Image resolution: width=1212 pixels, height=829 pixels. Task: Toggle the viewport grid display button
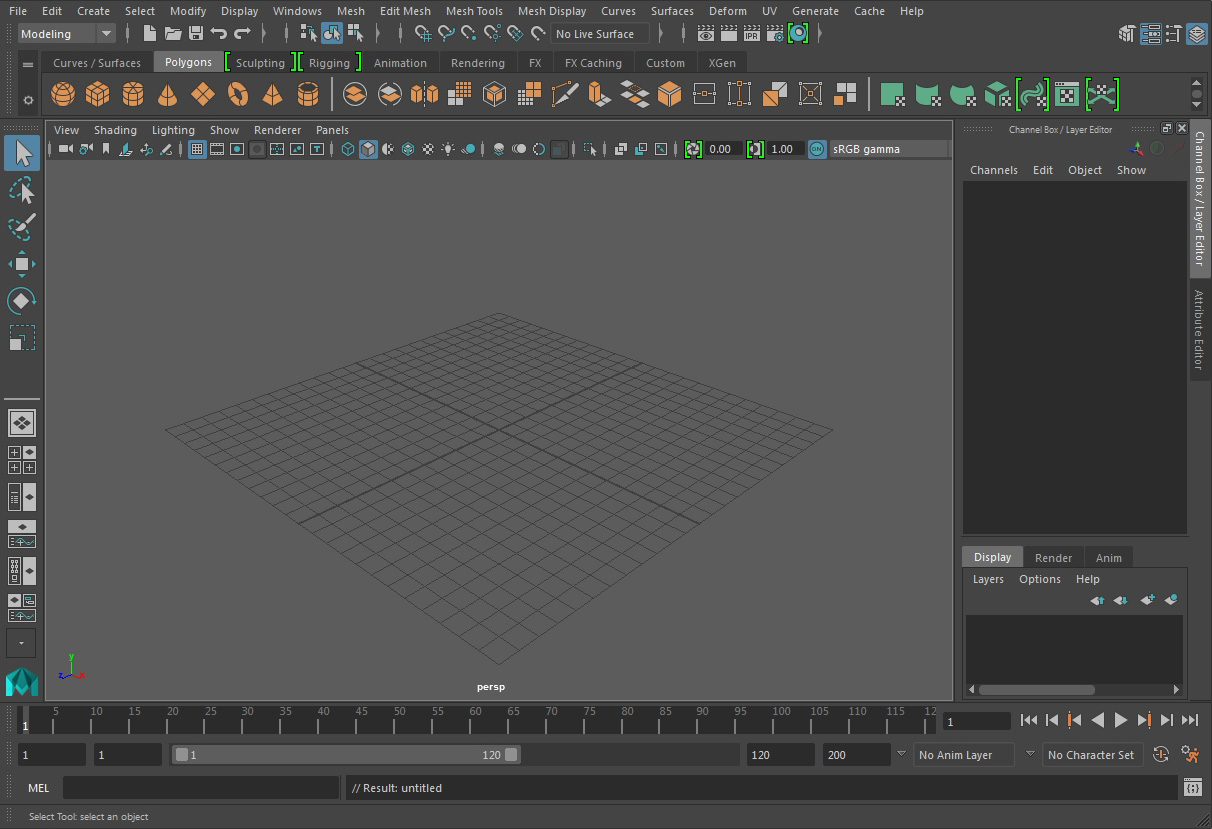tap(197, 149)
